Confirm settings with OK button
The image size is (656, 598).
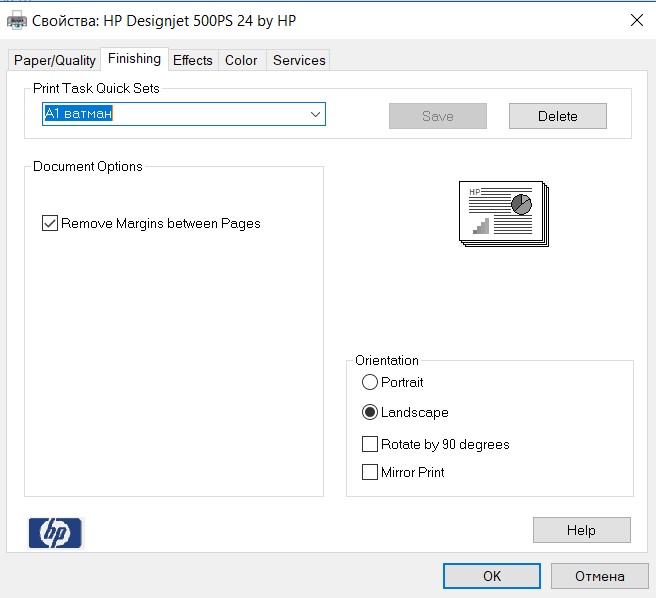point(492,576)
